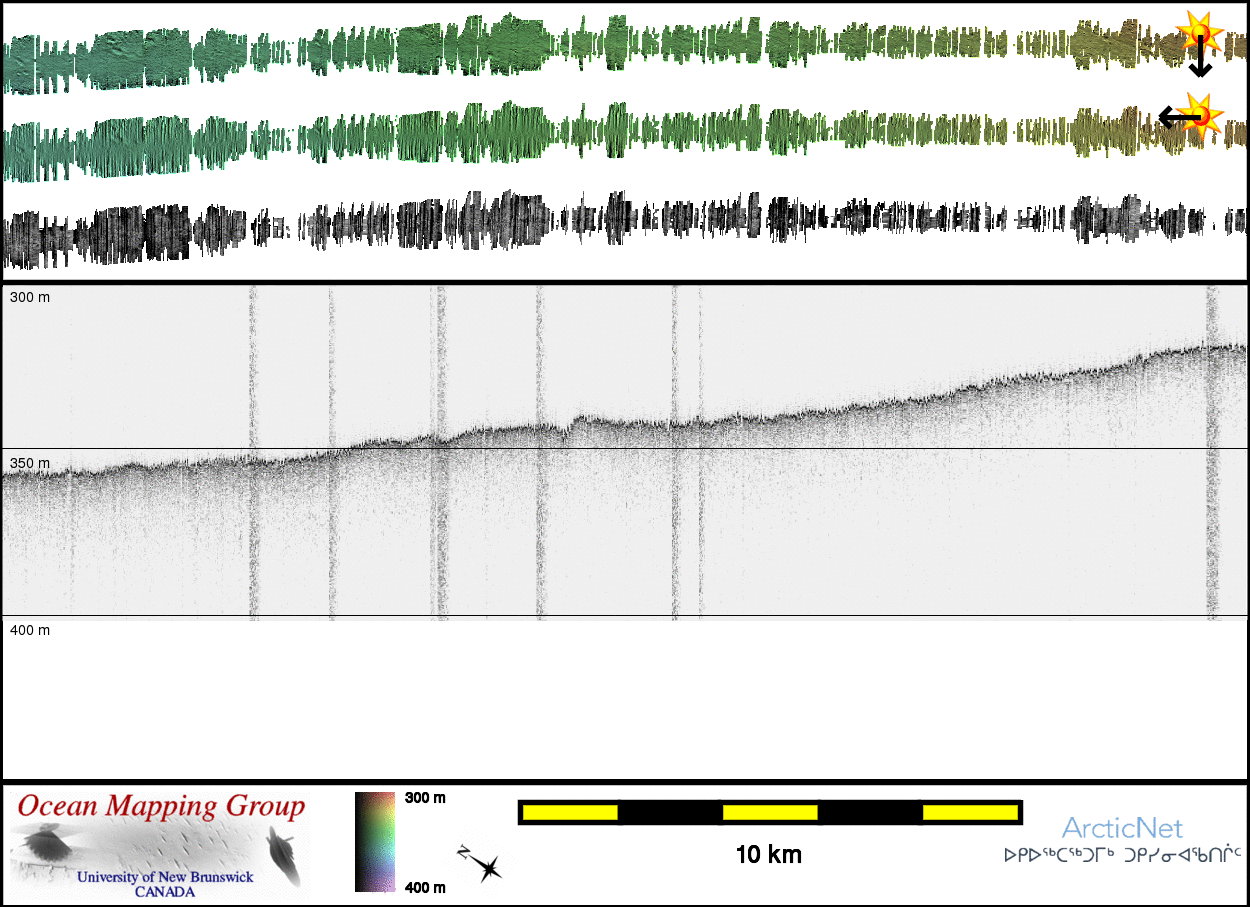Click the University of New Brunswick text

click(165, 877)
